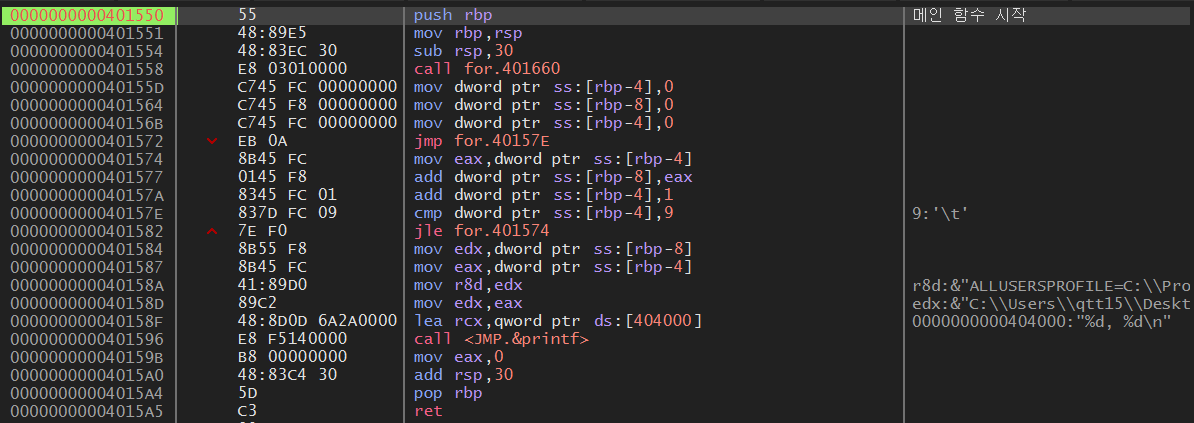
Task: Click the bytes 'EB 0A'
Action: tap(263, 141)
